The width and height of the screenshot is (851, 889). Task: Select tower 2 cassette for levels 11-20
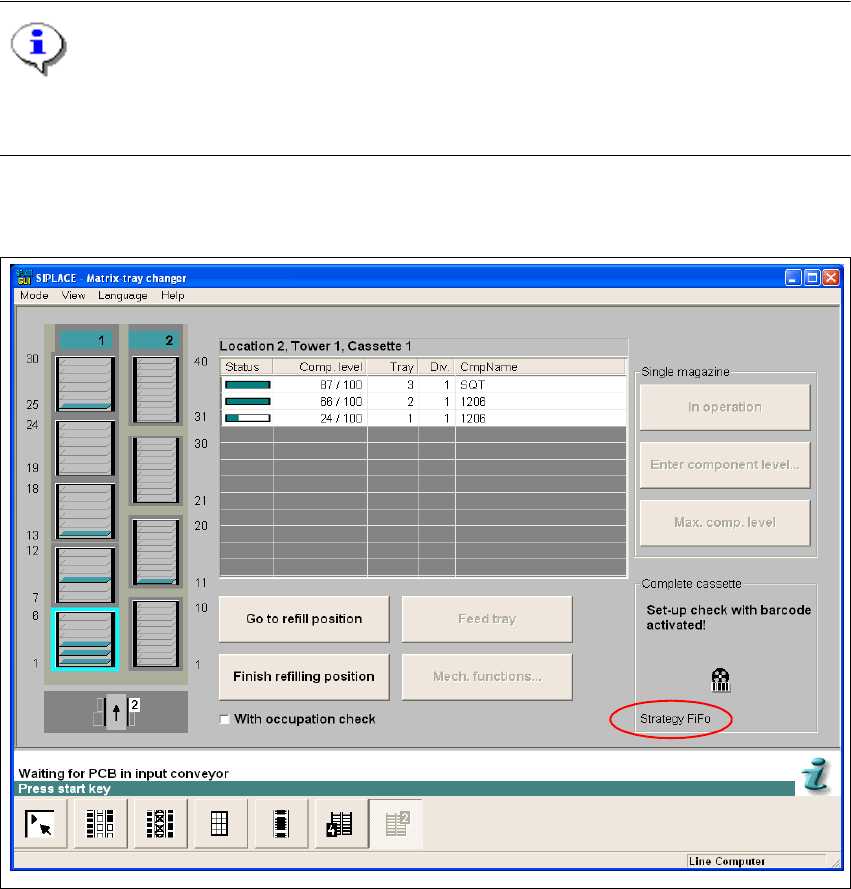[x=155, y=551]
